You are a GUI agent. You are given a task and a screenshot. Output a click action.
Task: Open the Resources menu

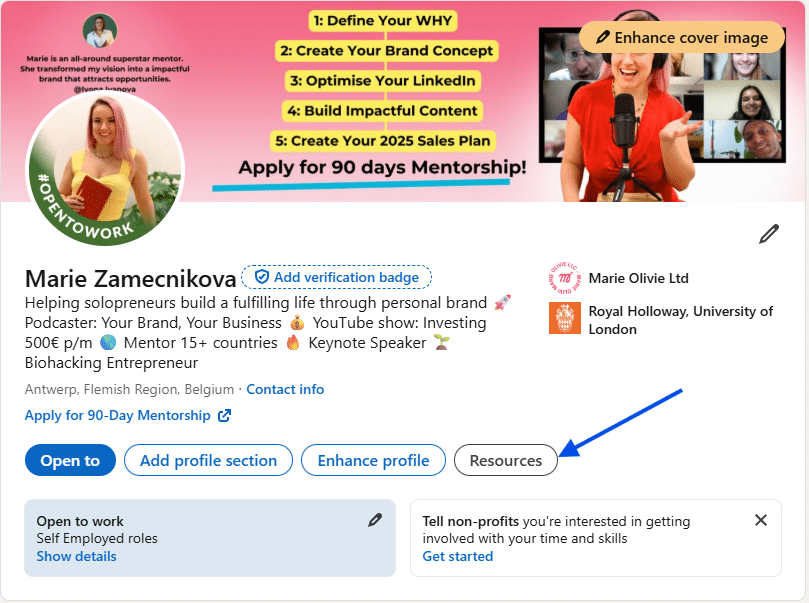[506, 460]
